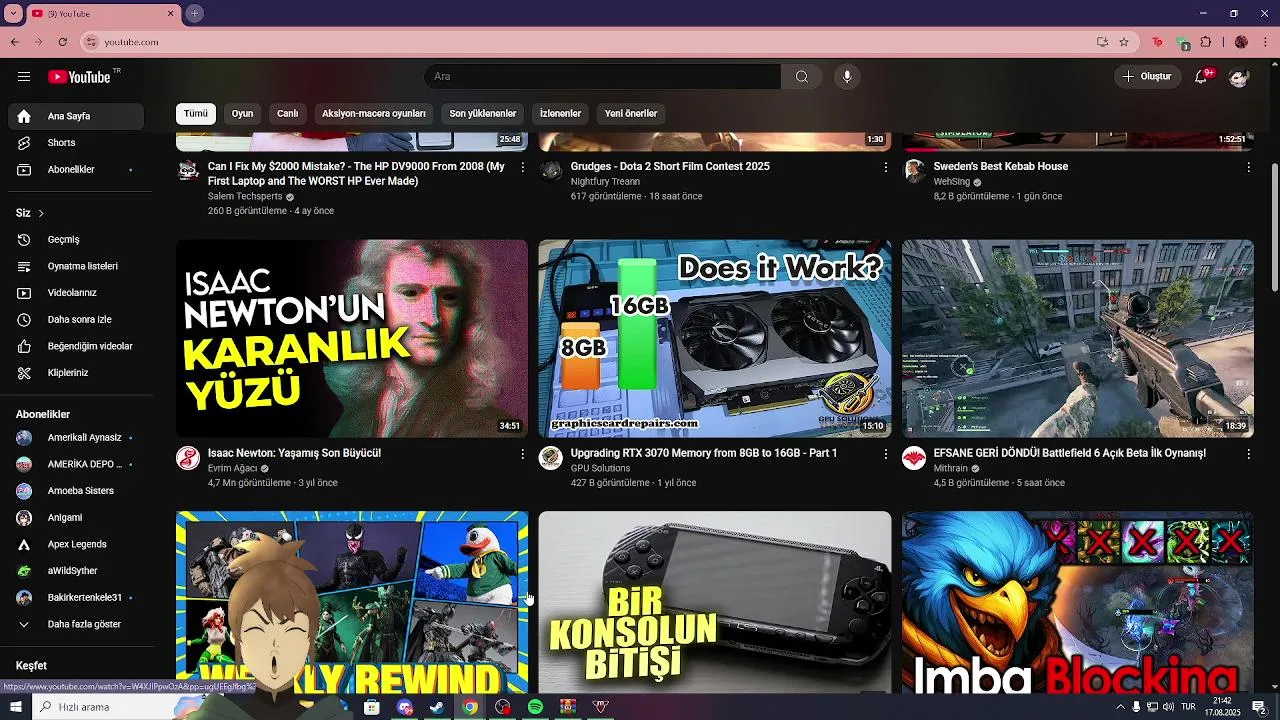
Task: Select Aksiyon-macera oyunları chip
Action: click(374, 113)
